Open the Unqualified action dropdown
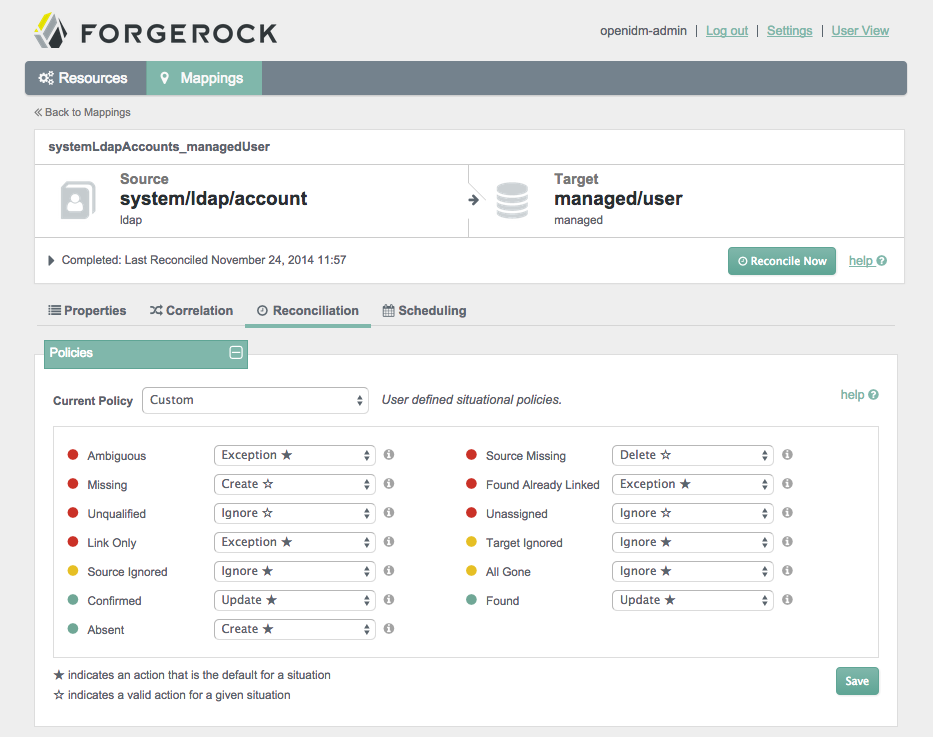Image resolution: width=933 pixels, height=737 pixels. [x=295, y=513]
